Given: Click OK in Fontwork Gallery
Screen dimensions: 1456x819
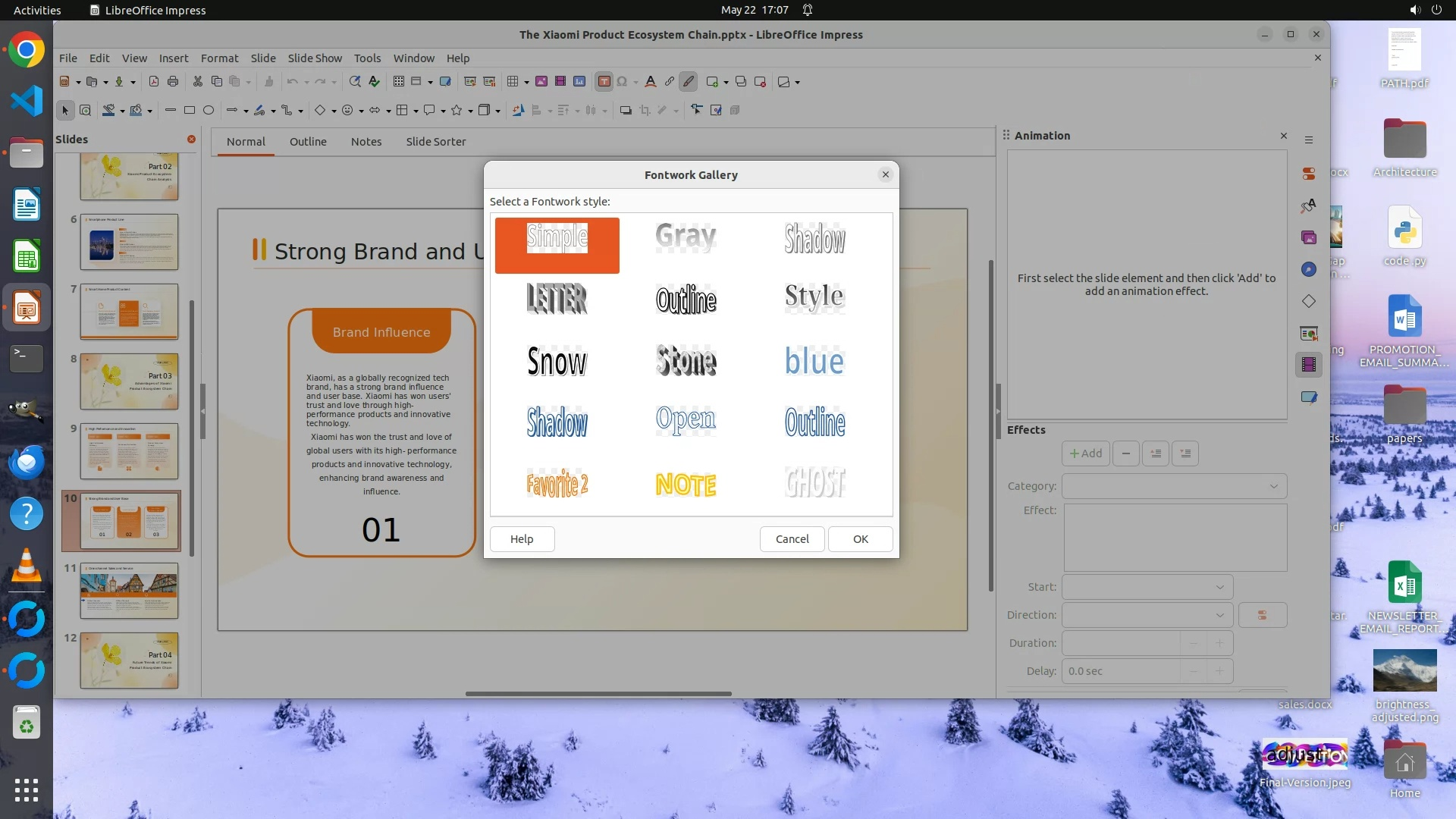Looking at the screenshot, I should click(x=860, y=539).
